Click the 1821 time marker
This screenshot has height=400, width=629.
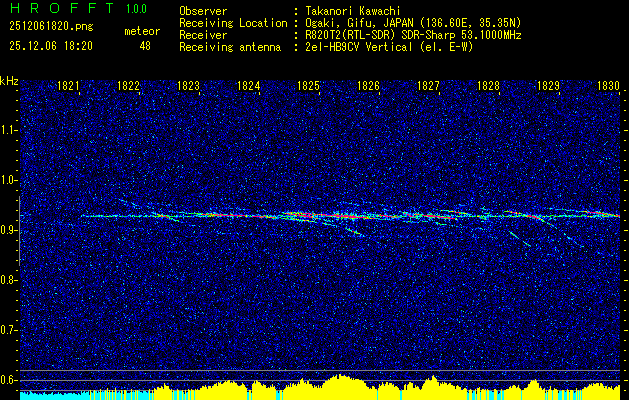point(68,85)
